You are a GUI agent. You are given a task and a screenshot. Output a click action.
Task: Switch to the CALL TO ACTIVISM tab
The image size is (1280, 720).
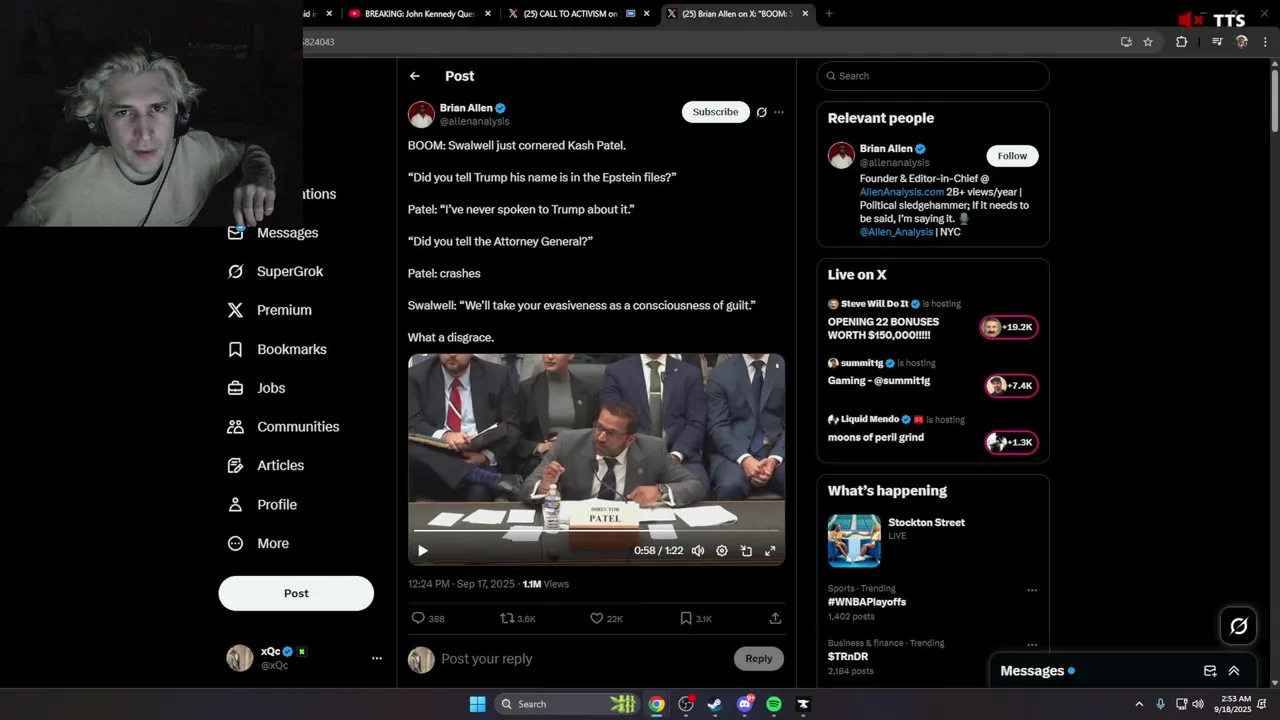point(571,14)
